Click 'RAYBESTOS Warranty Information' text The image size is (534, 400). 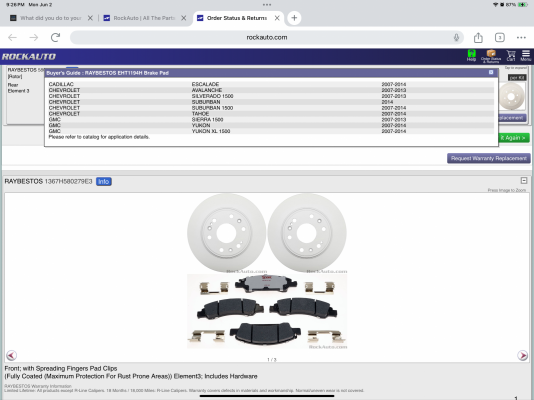38,386
